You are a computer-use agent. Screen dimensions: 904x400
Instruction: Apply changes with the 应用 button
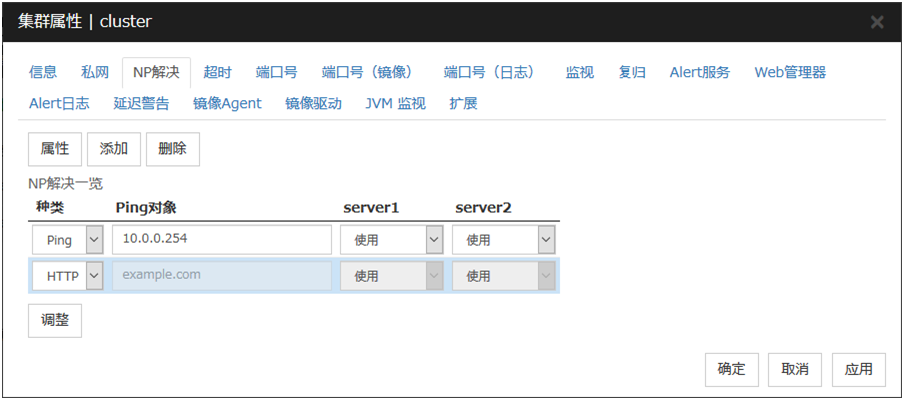pos(858,369)
